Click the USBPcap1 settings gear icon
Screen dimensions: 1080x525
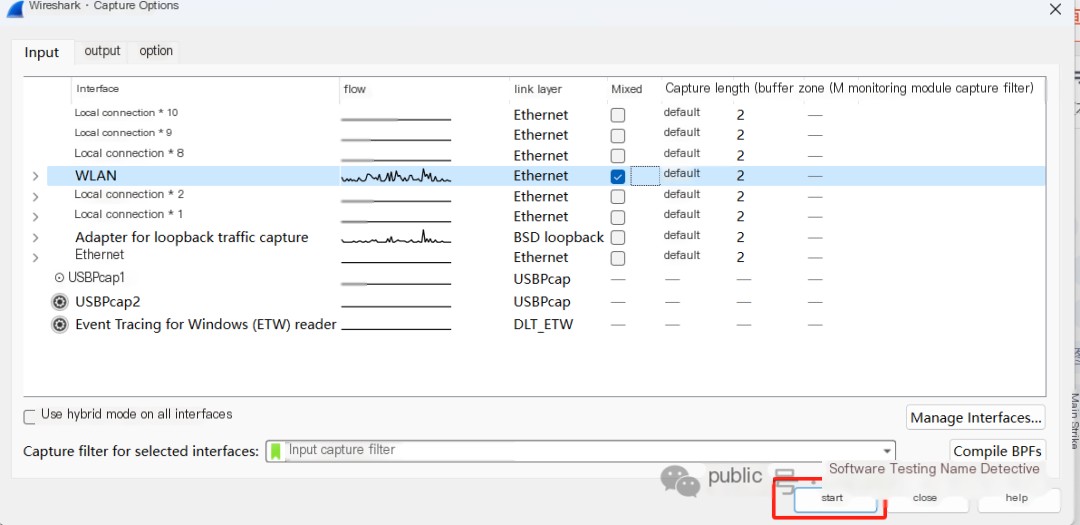pos(59,278)
